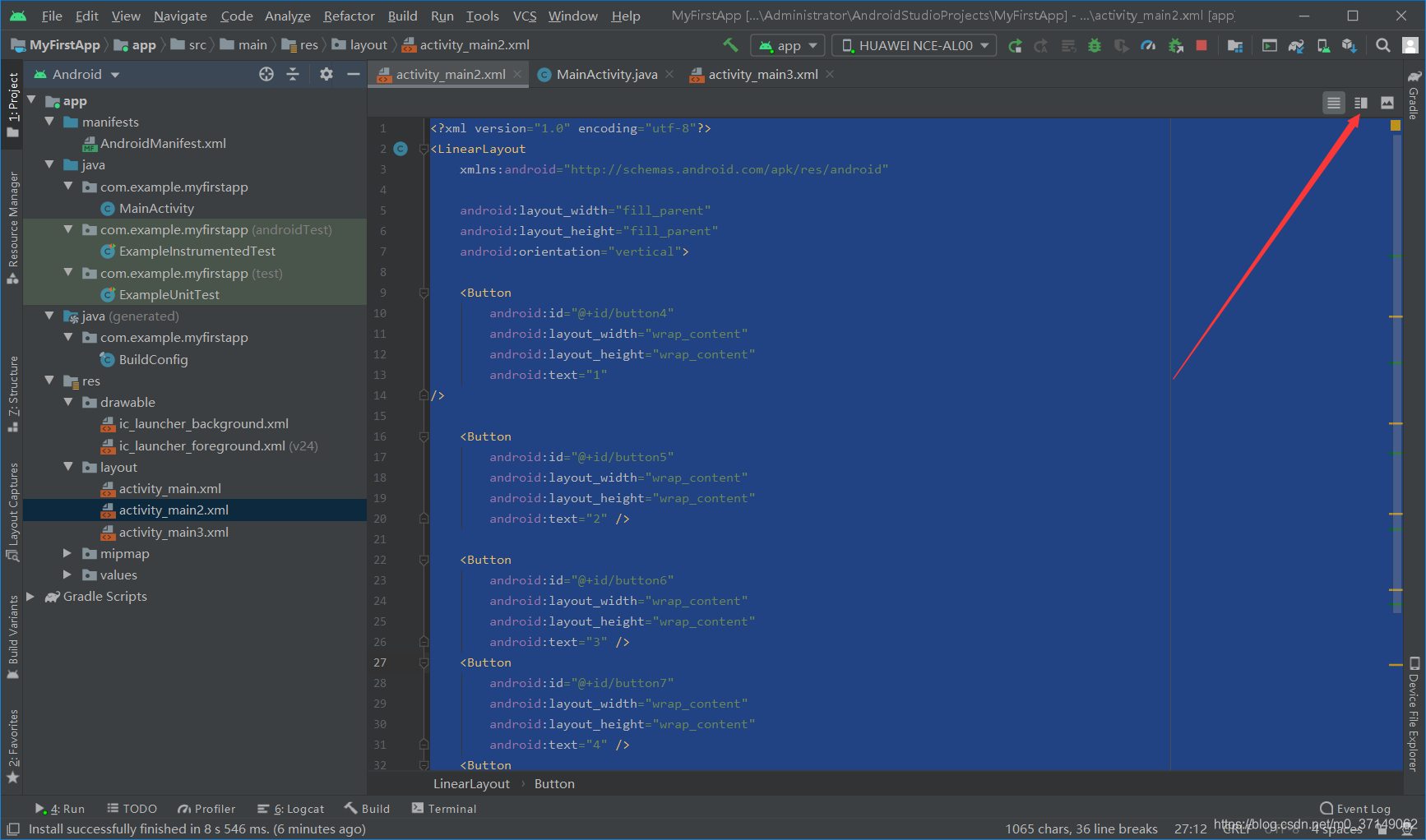This screenshot has width=1426, height=840.
Task: Open the 4: Run tool window
Action: coord(59,809)
